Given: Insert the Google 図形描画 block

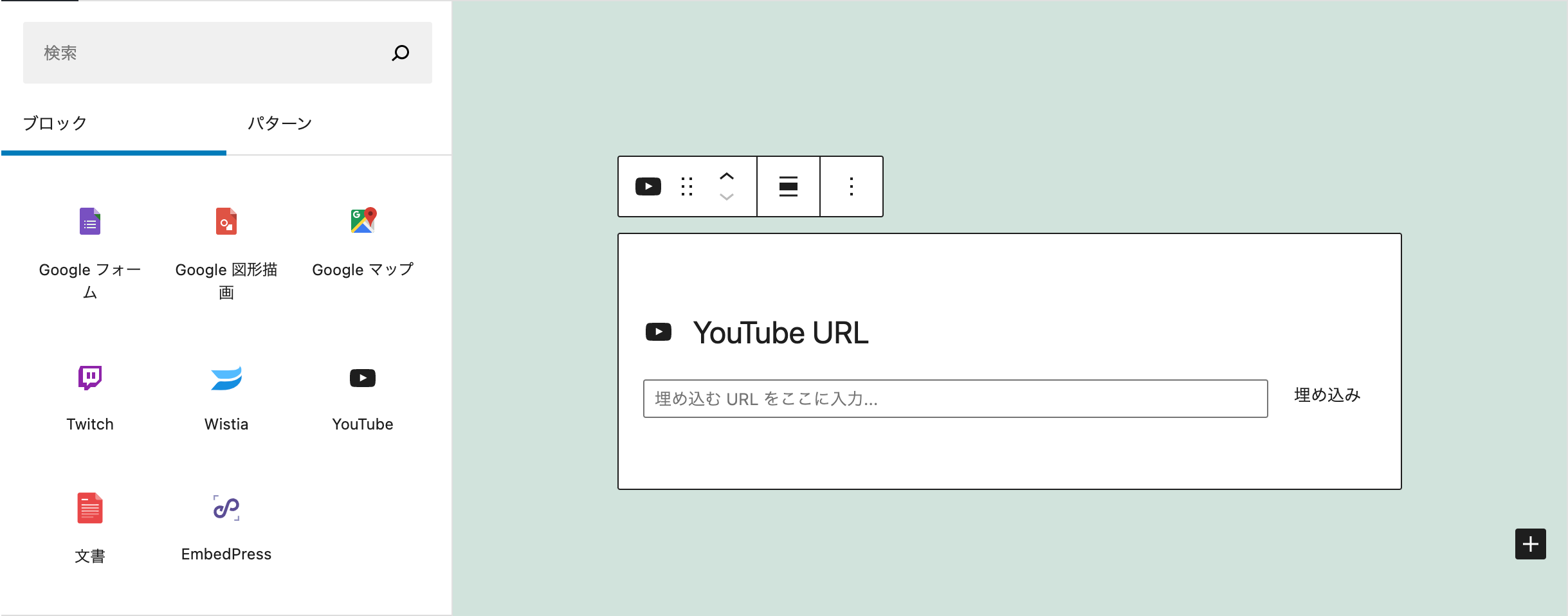Looking at the screenshot, I should (226, 254).
